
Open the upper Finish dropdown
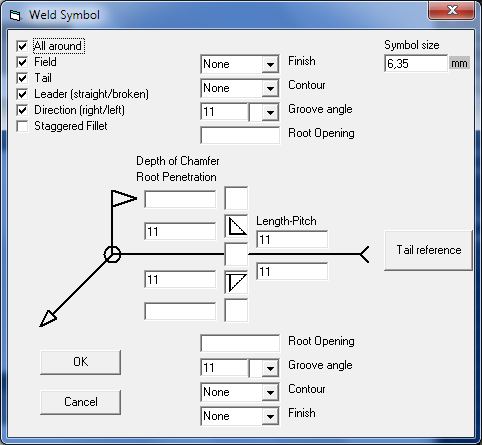coord(270,64)
